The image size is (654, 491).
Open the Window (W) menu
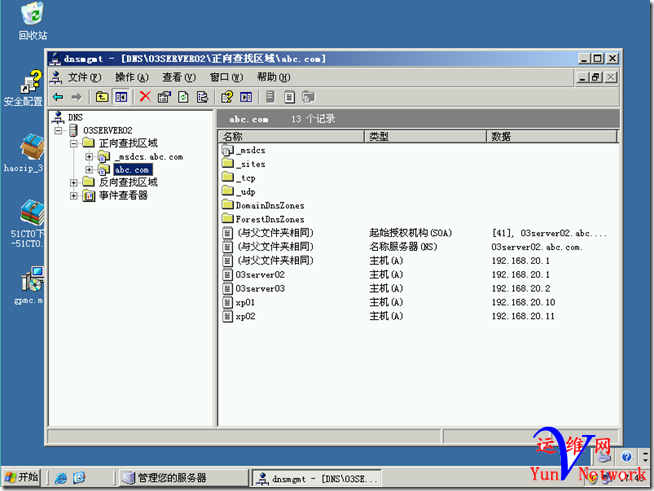click(x=226, y=77)
